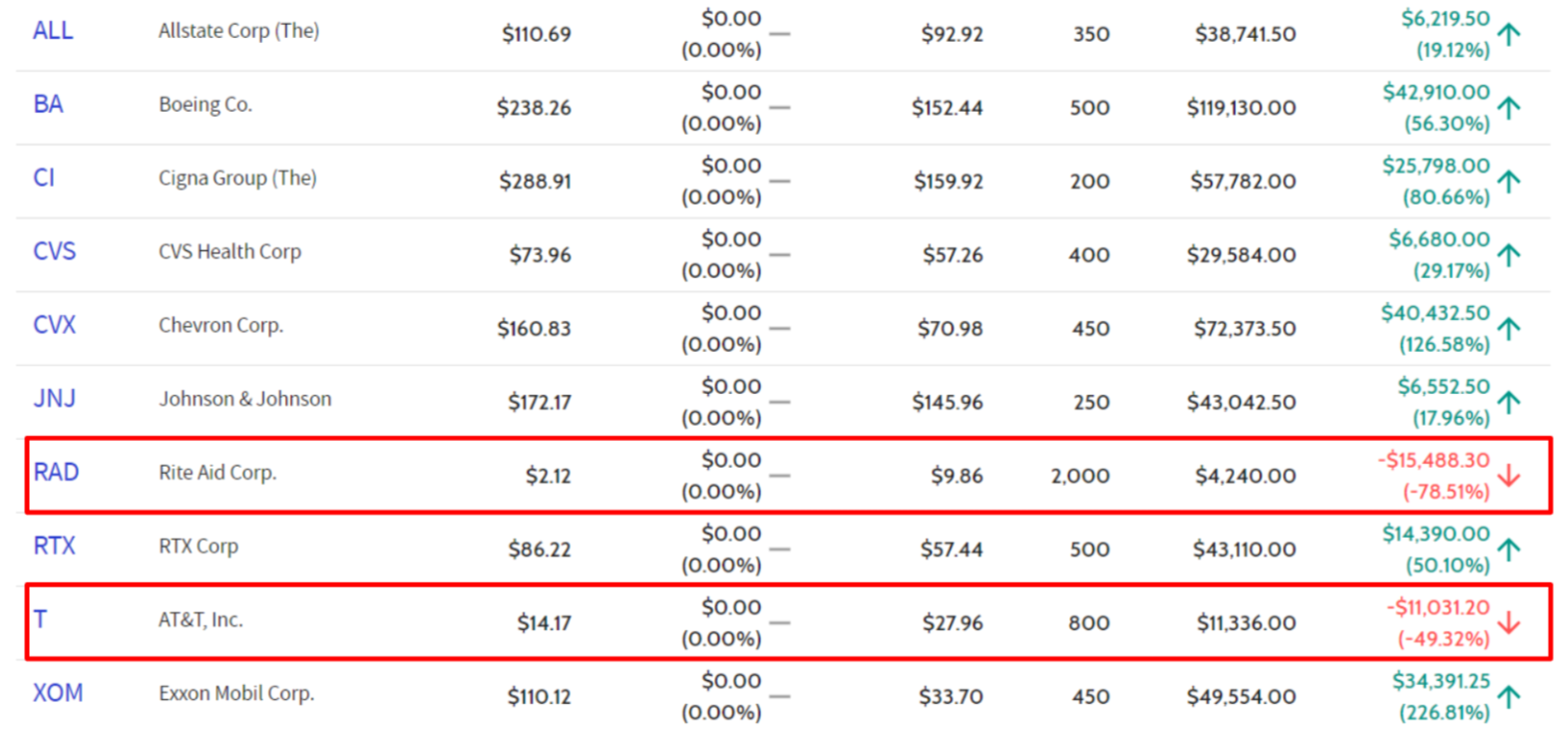Click the red down arrow for Rite Aid

tap(1509, 476)
